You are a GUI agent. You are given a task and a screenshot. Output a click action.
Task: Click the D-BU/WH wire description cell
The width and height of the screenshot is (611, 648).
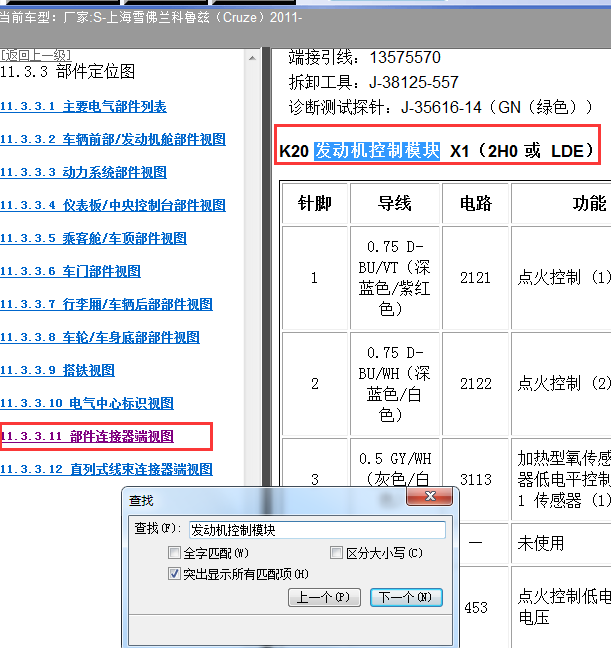tap(395, 384)
